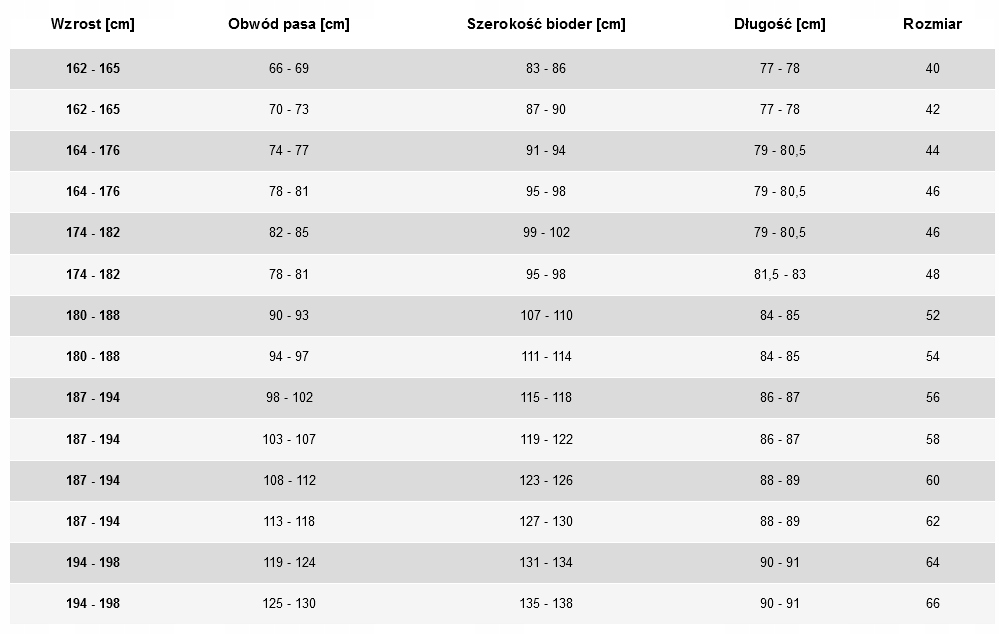
Task: Select size 42 cell
Action: pos(932,109)
